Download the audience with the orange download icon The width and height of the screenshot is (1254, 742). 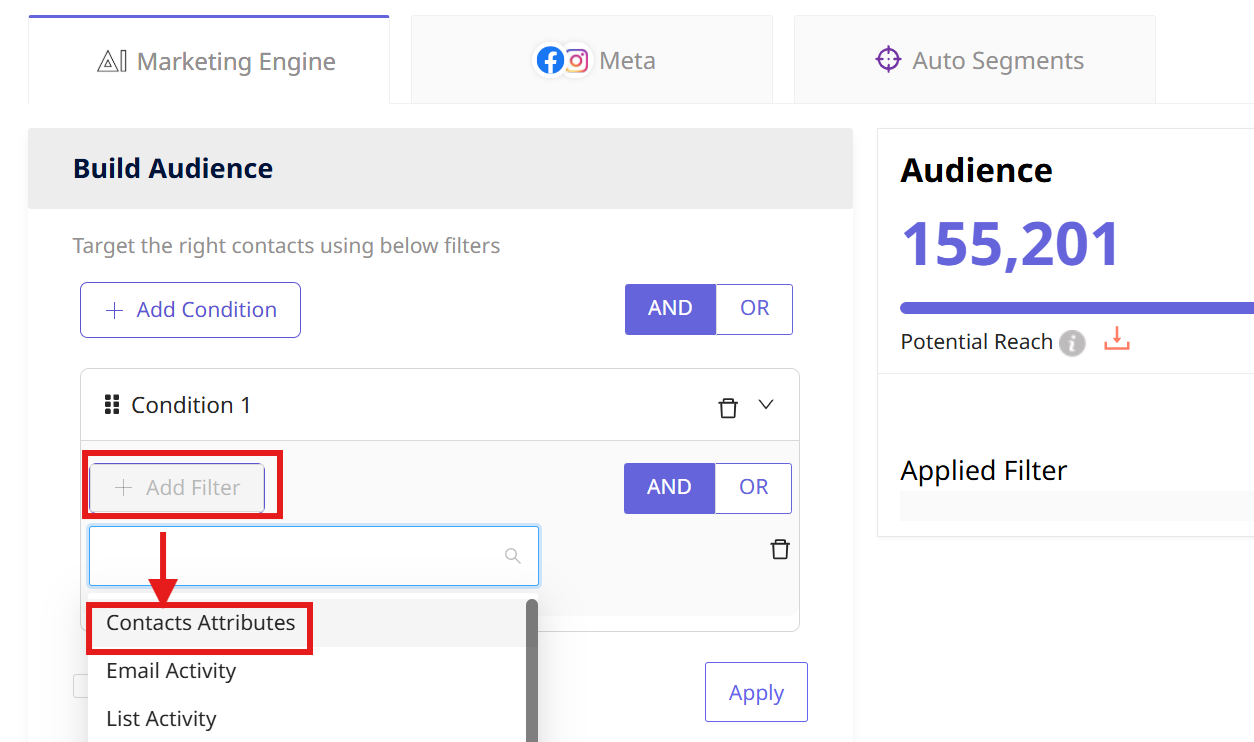pyautogui.click(x=1116, y=340)
